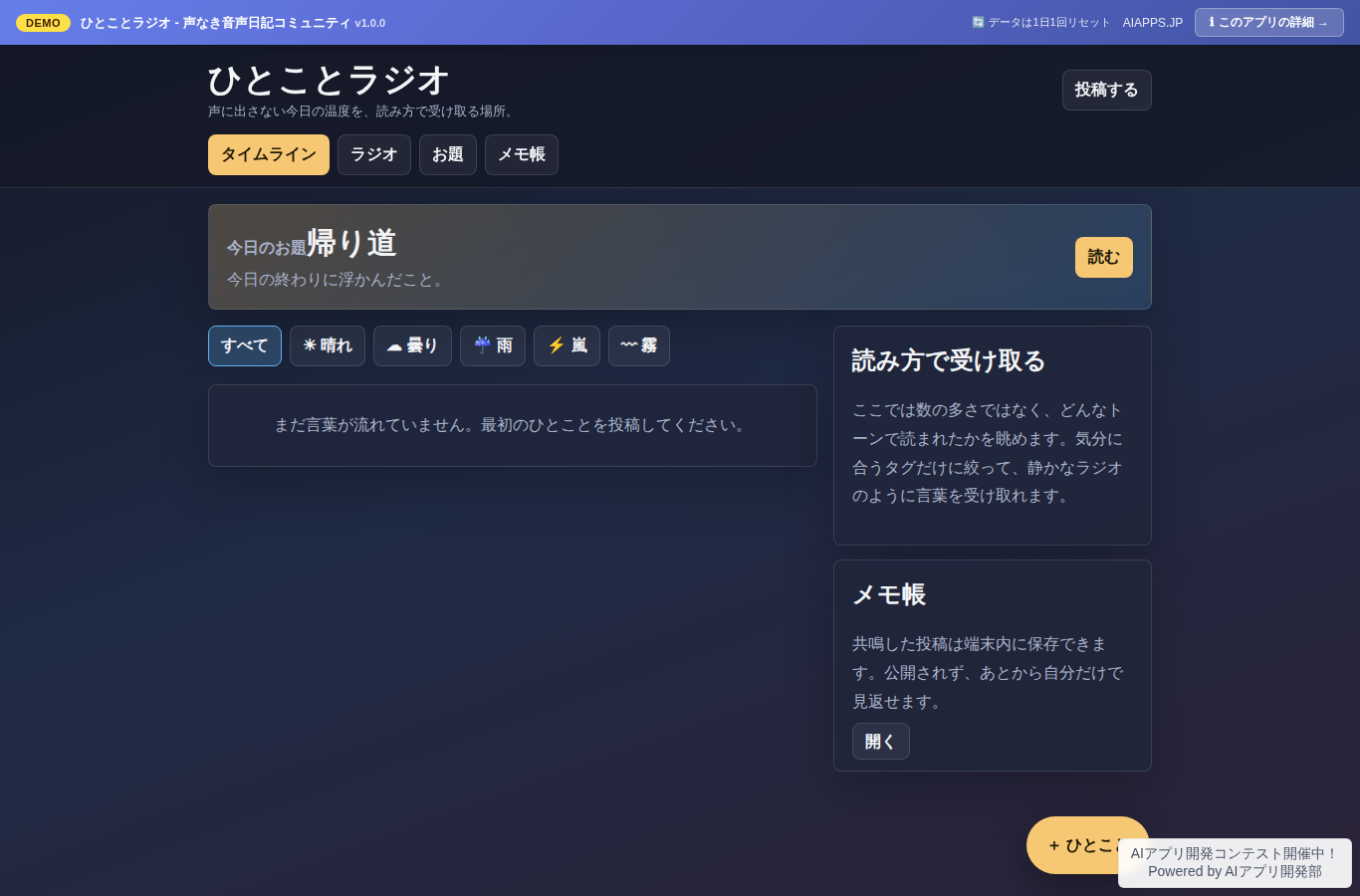This screenshot has height=896, width=1360.
Task: Click the v1.0.0 version text
Action: point(370,23)
